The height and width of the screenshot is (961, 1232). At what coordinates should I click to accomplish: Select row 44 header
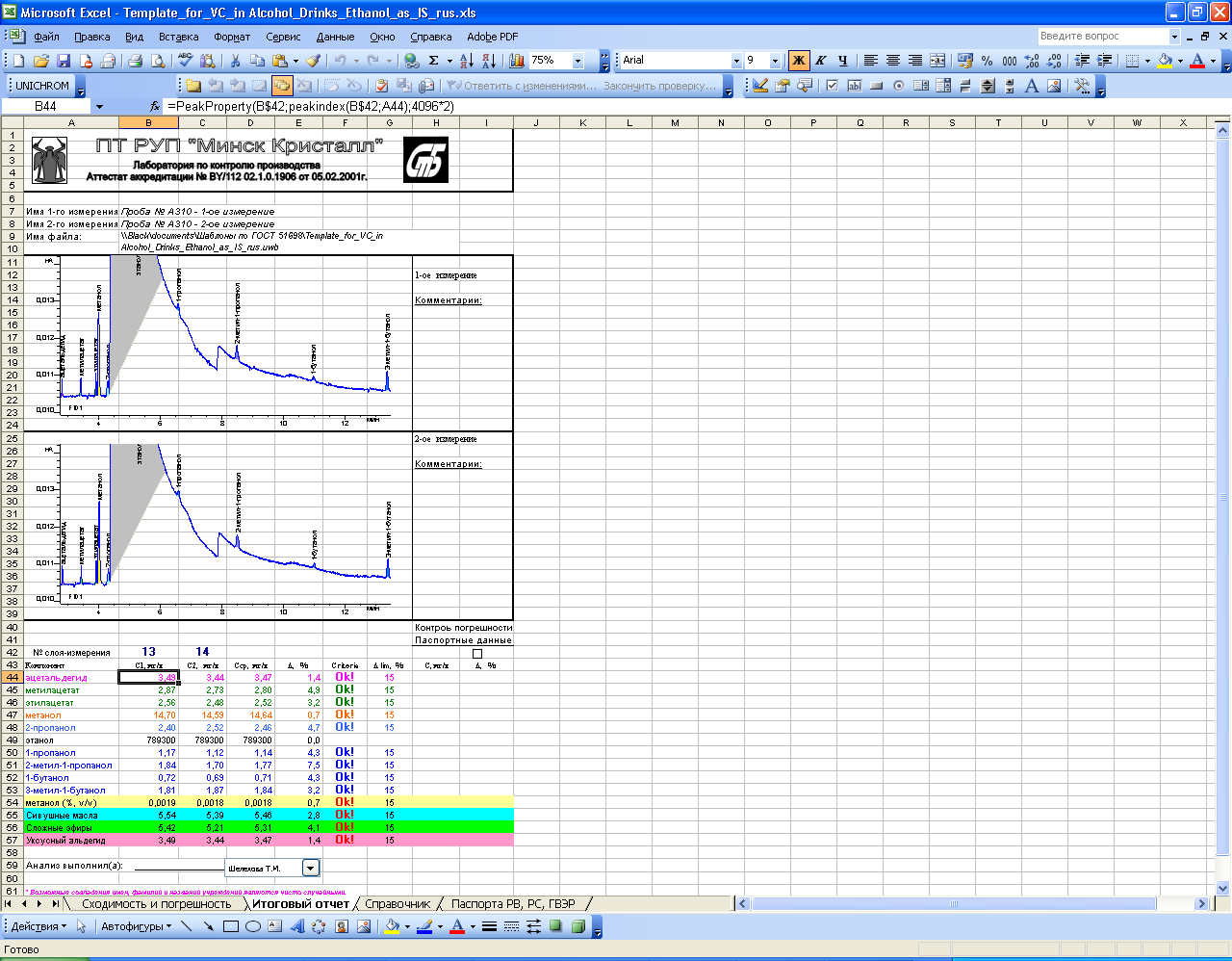pyautogui.click(x=13, y=677)
